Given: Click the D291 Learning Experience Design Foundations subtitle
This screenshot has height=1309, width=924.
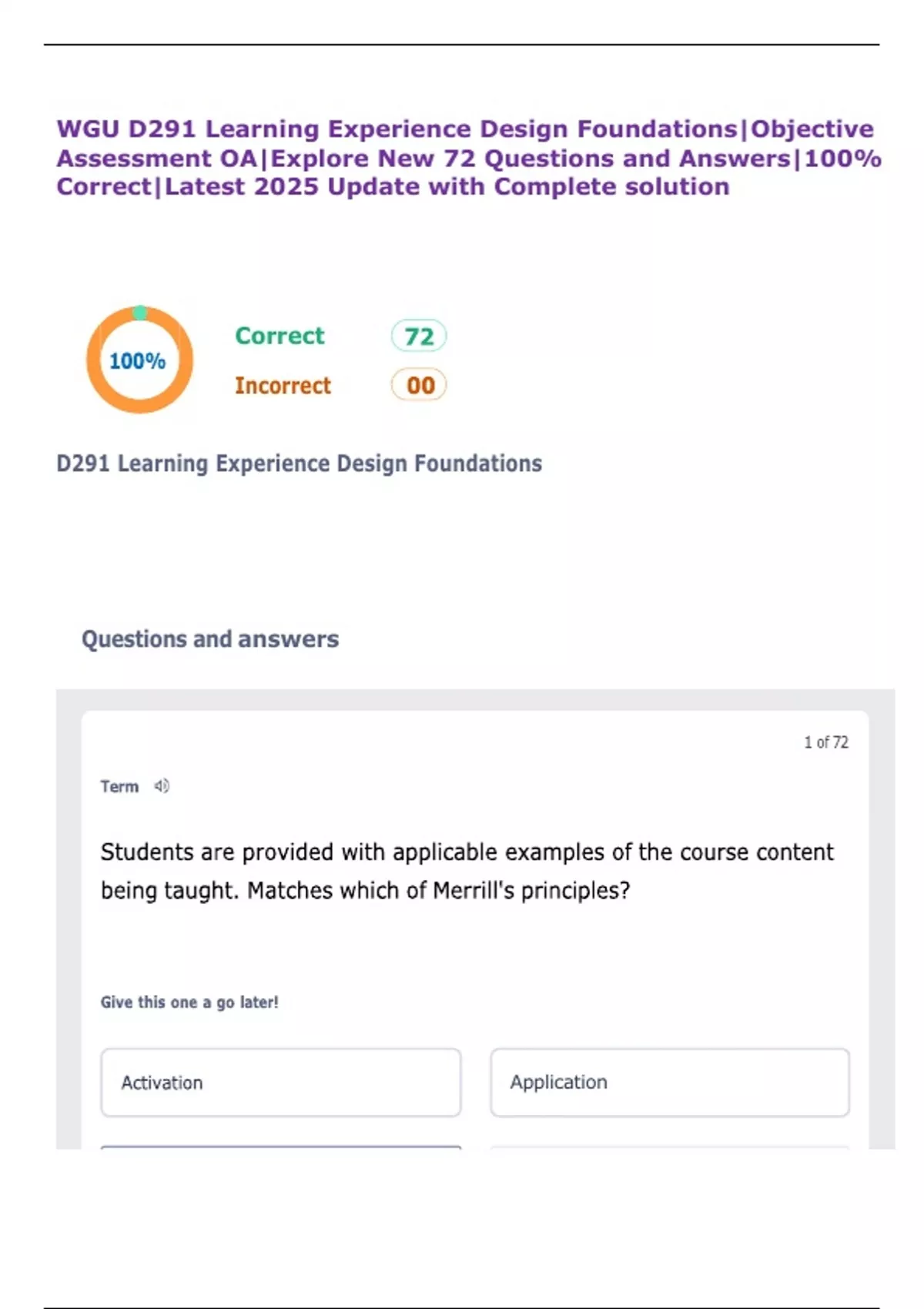Looking at the screenshot, I should pyautogui.click(x=299, y=464).
